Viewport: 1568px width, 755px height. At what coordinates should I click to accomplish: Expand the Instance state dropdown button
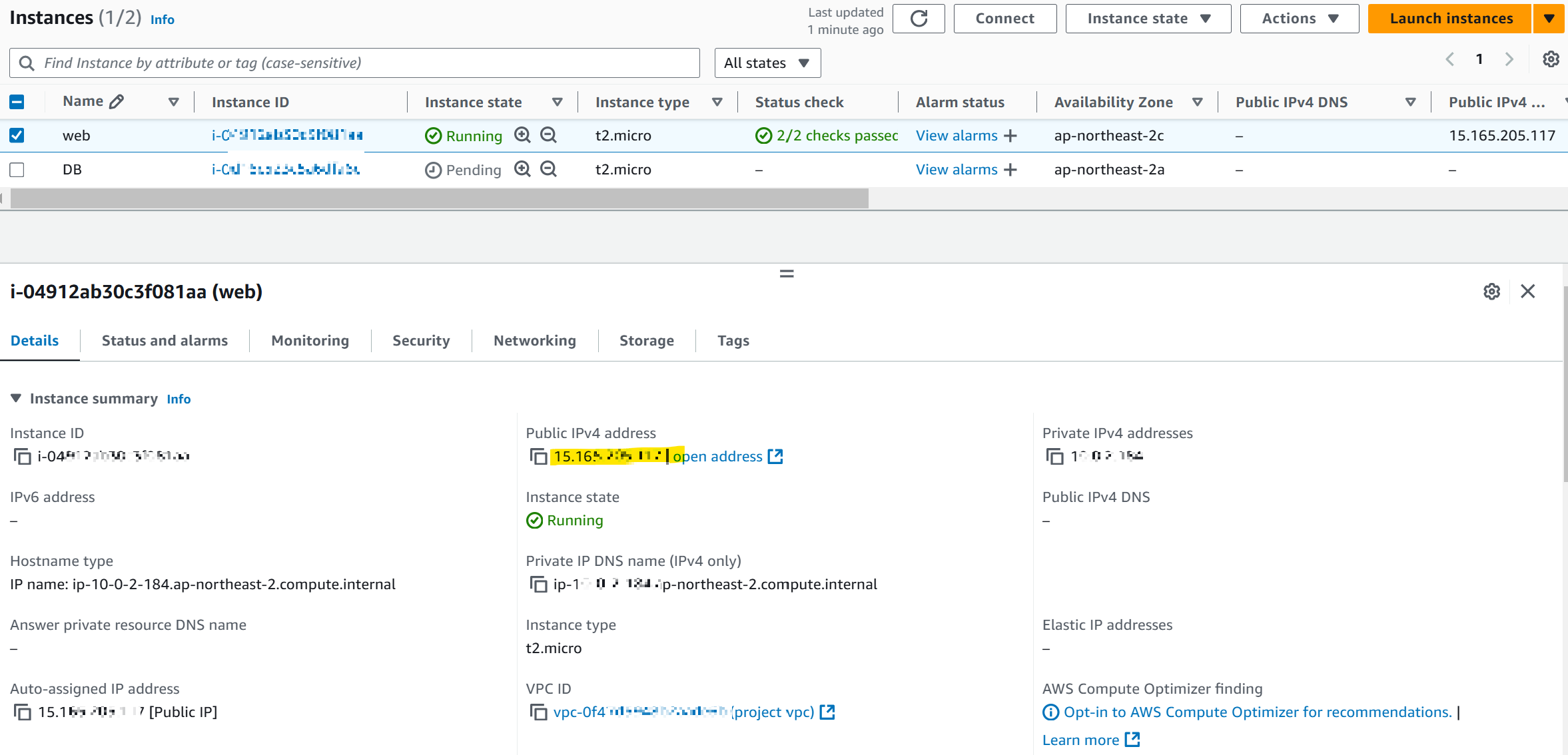(1148, 19)
